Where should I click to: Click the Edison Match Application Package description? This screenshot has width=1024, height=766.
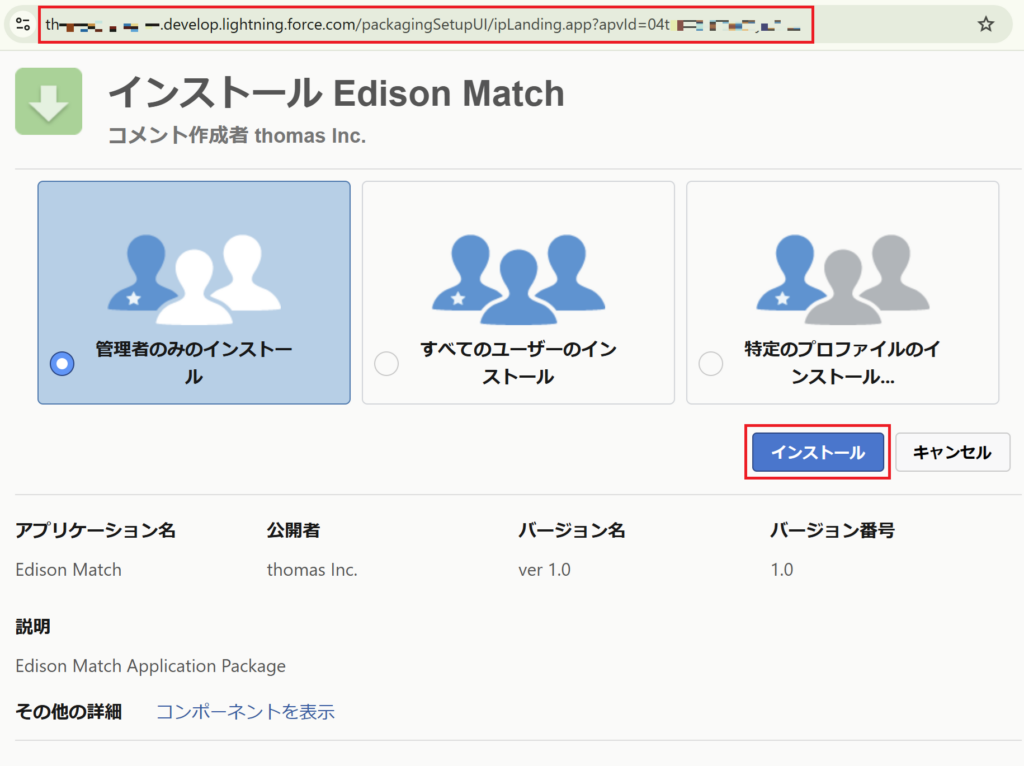(x=150, y=666)
